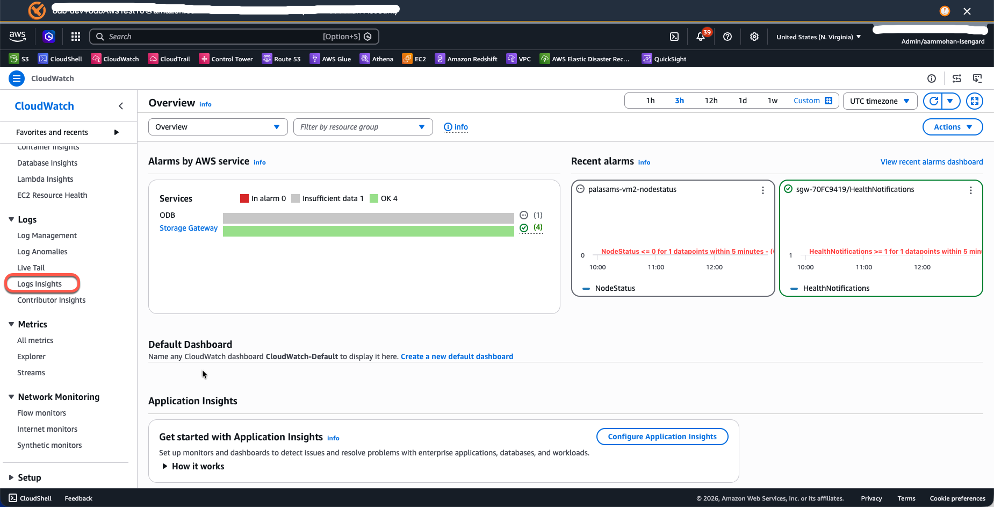994x508 pixels.
Task: Open View recent alarms dashboard link
Action: point(931,162)
